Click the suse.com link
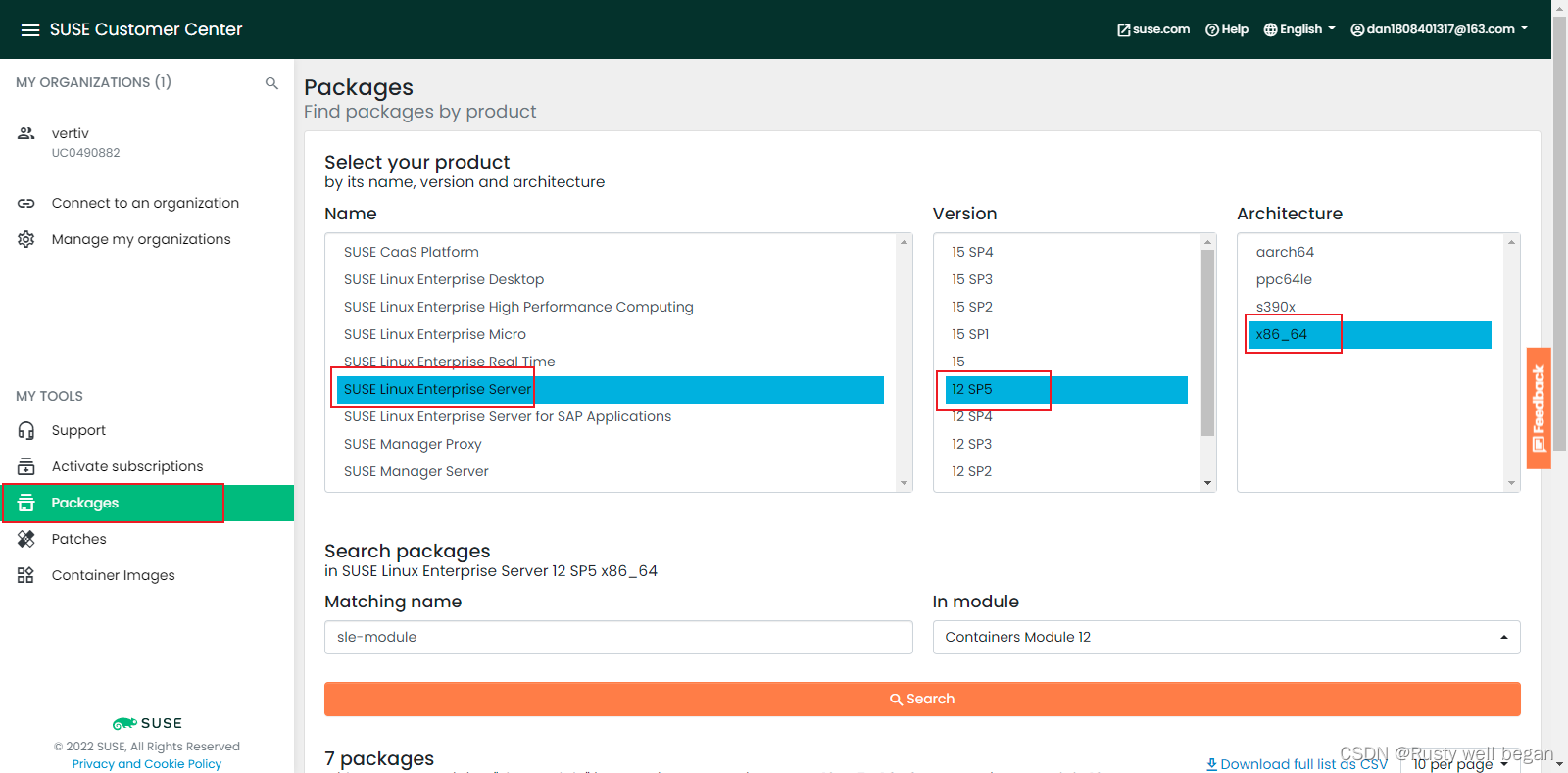Viewport: 1568px width, 773px height. 1153,29
